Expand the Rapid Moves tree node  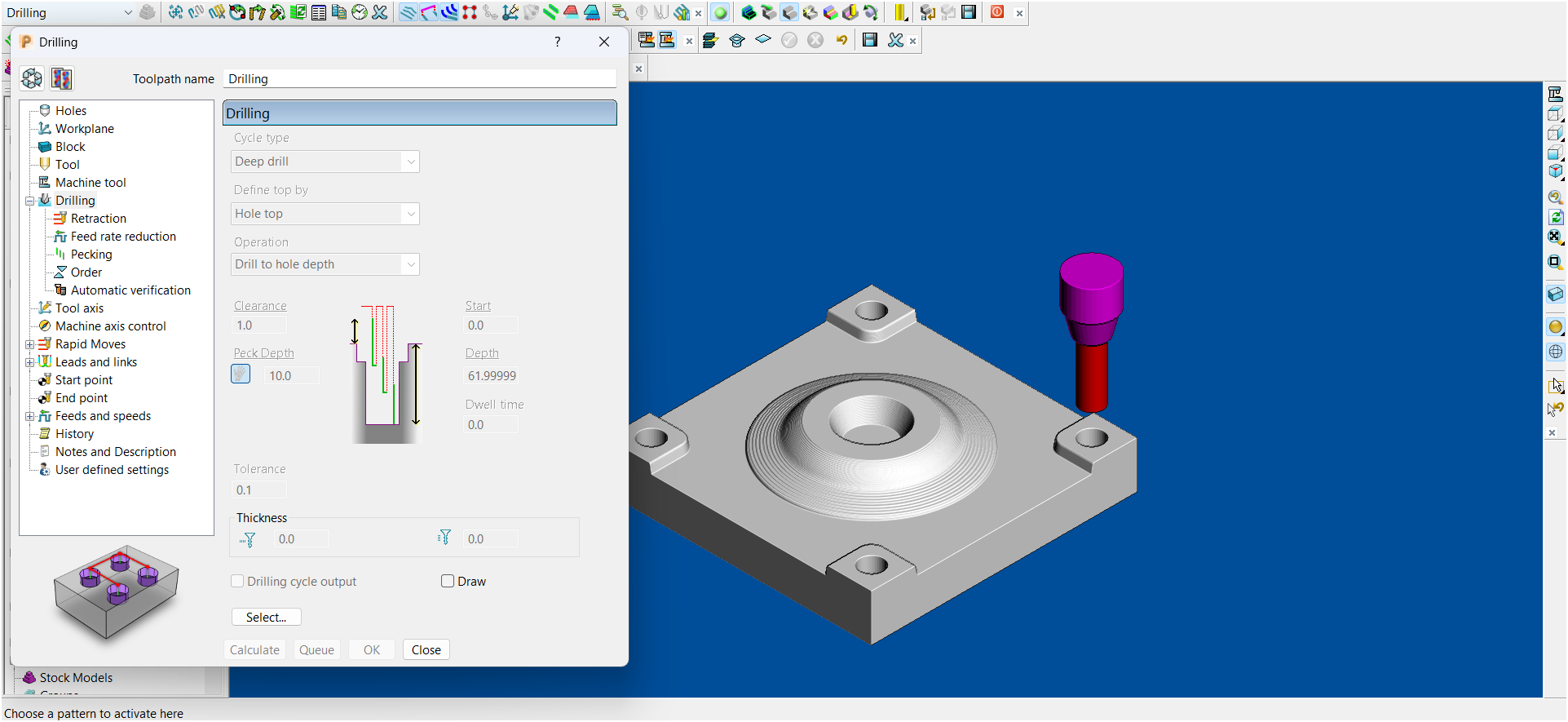(x=30, y=344)
